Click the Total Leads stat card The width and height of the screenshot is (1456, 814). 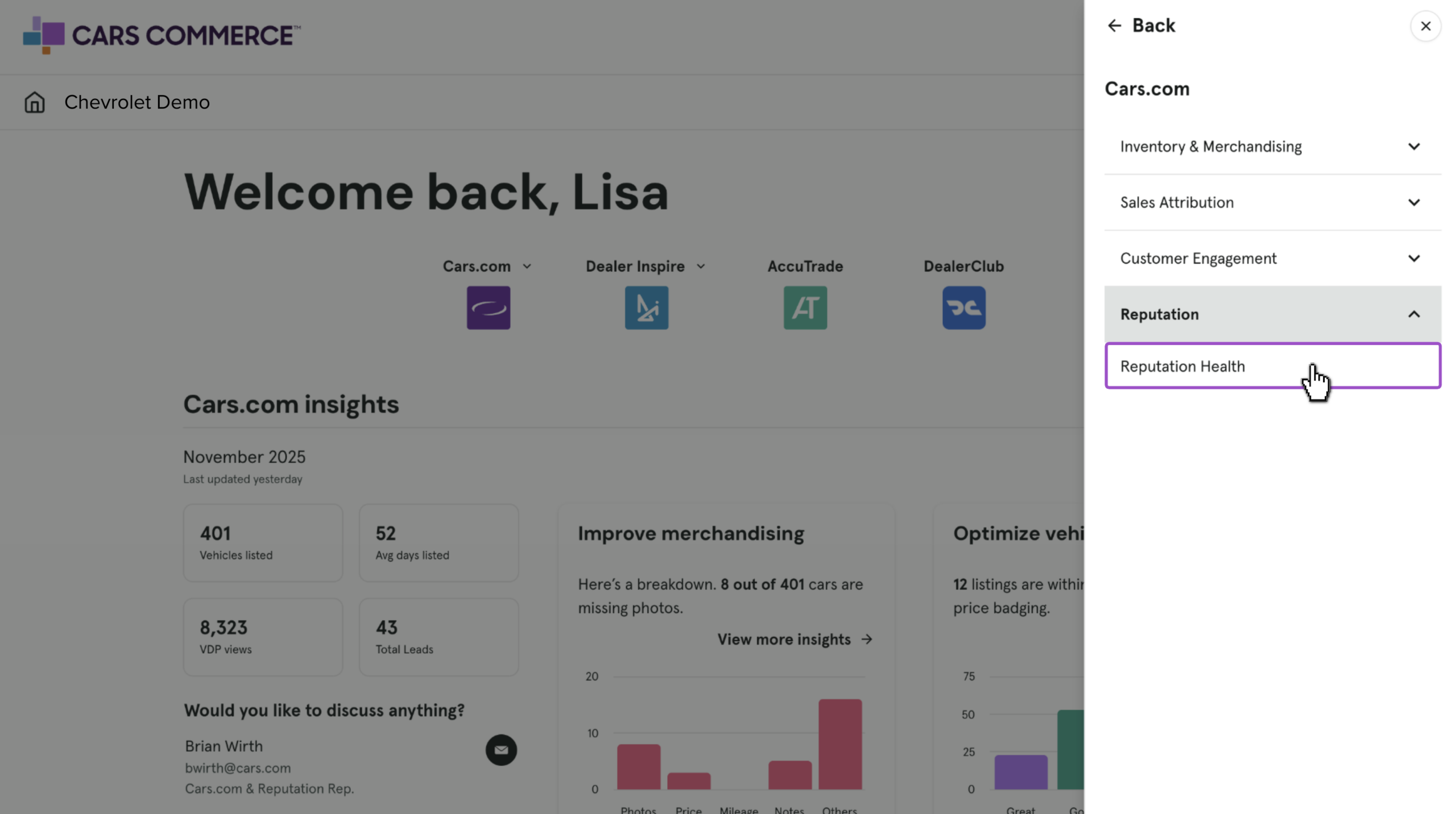point(439,637)
